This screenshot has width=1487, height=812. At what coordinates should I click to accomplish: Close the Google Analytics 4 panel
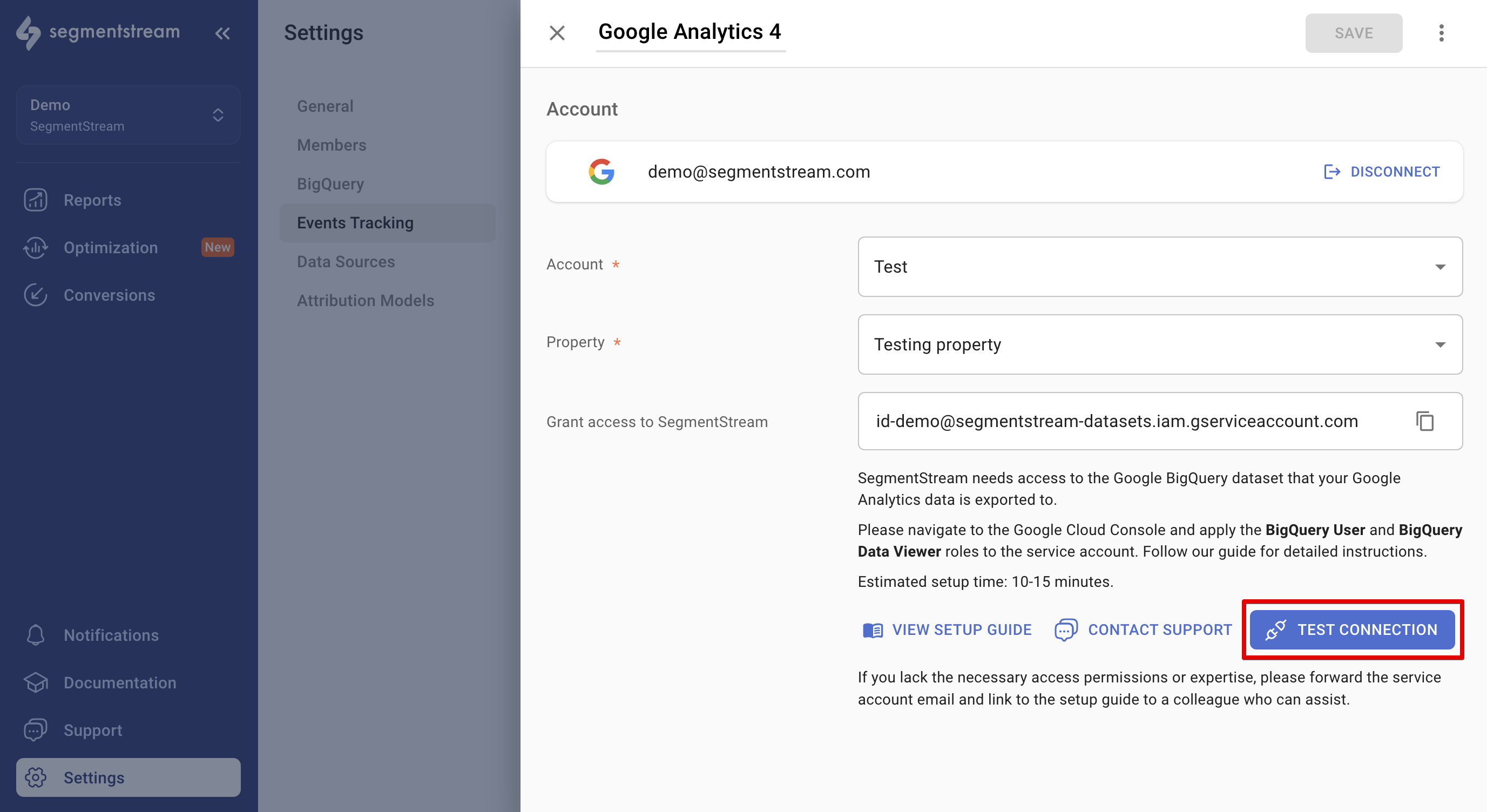point(557,33)
